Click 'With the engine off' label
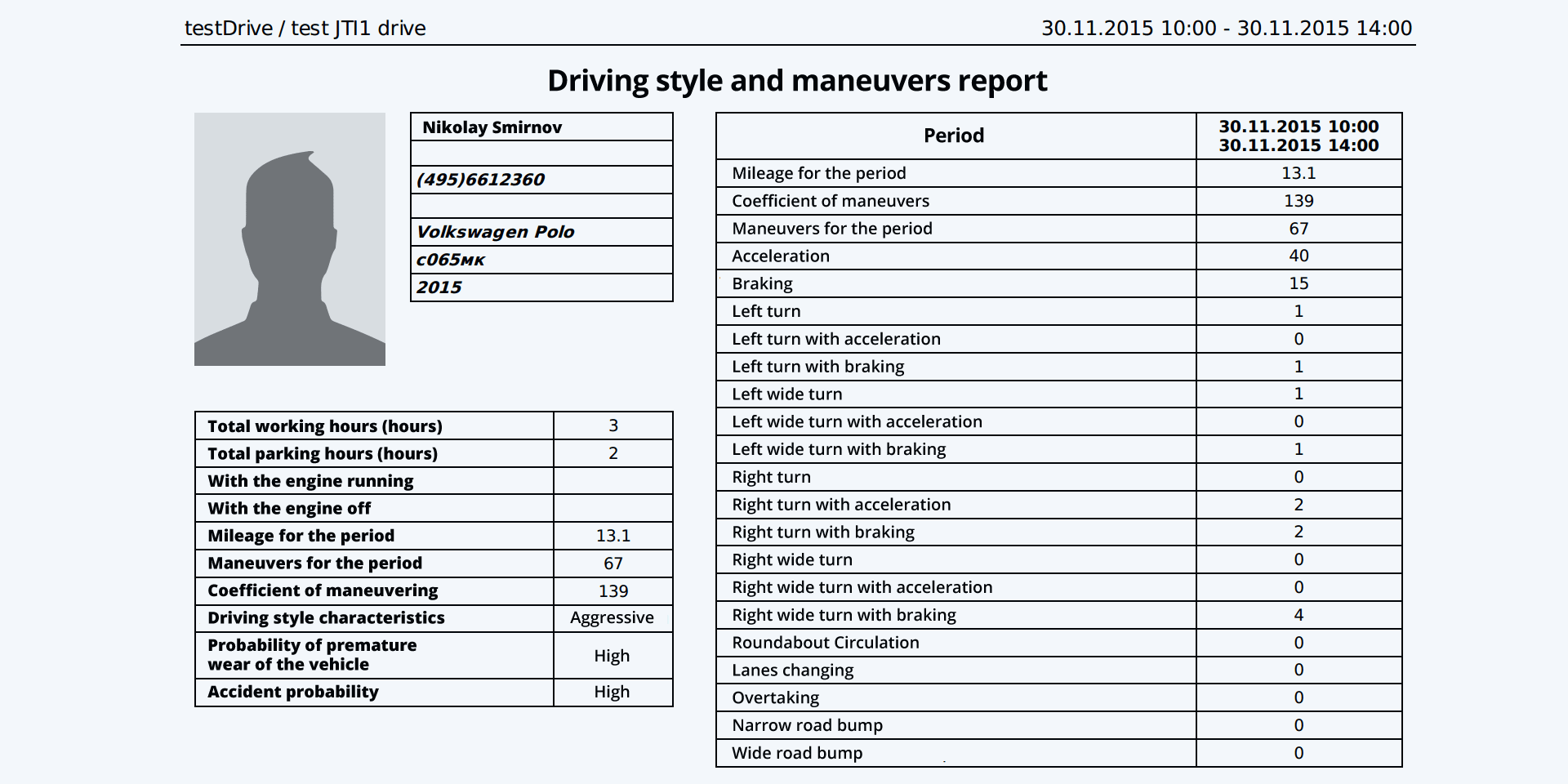1568x784 pixels. [x=289, y=509]
